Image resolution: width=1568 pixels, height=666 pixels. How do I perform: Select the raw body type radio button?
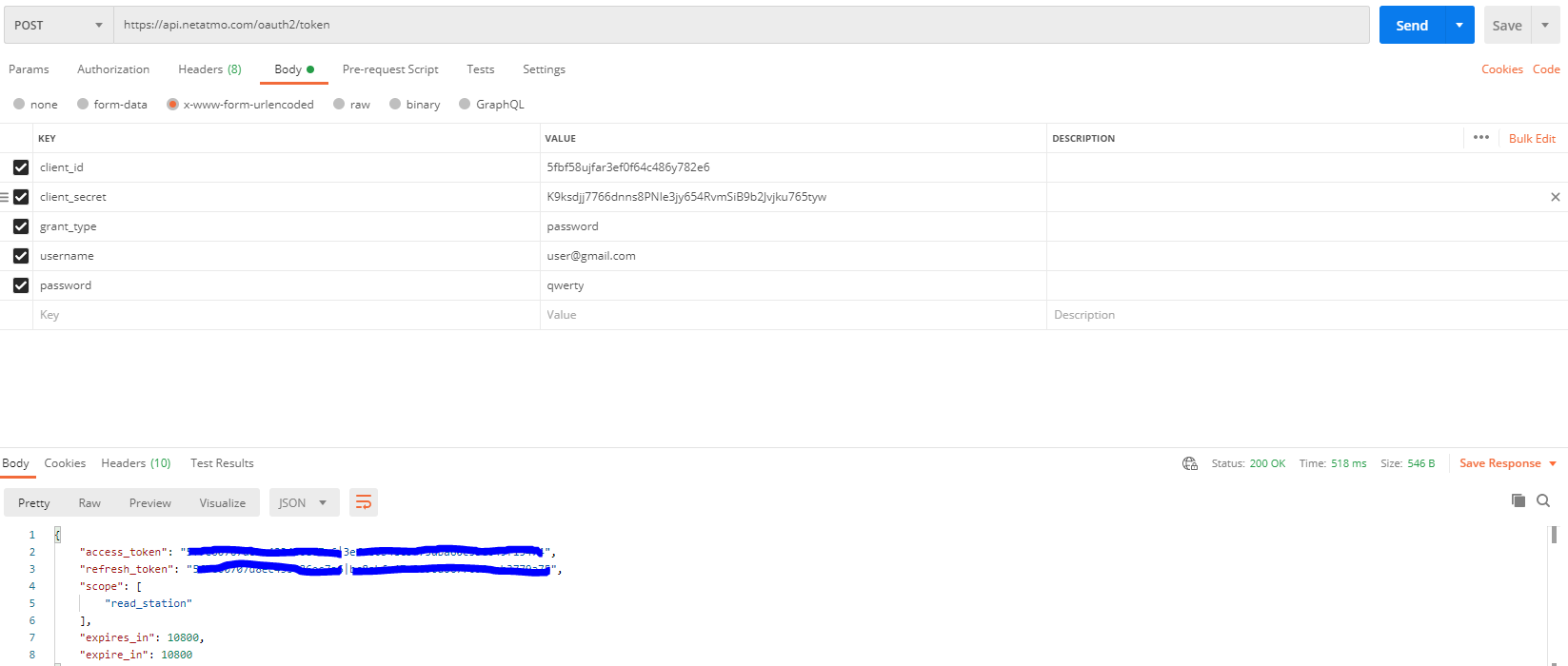[x=339, y=105]
